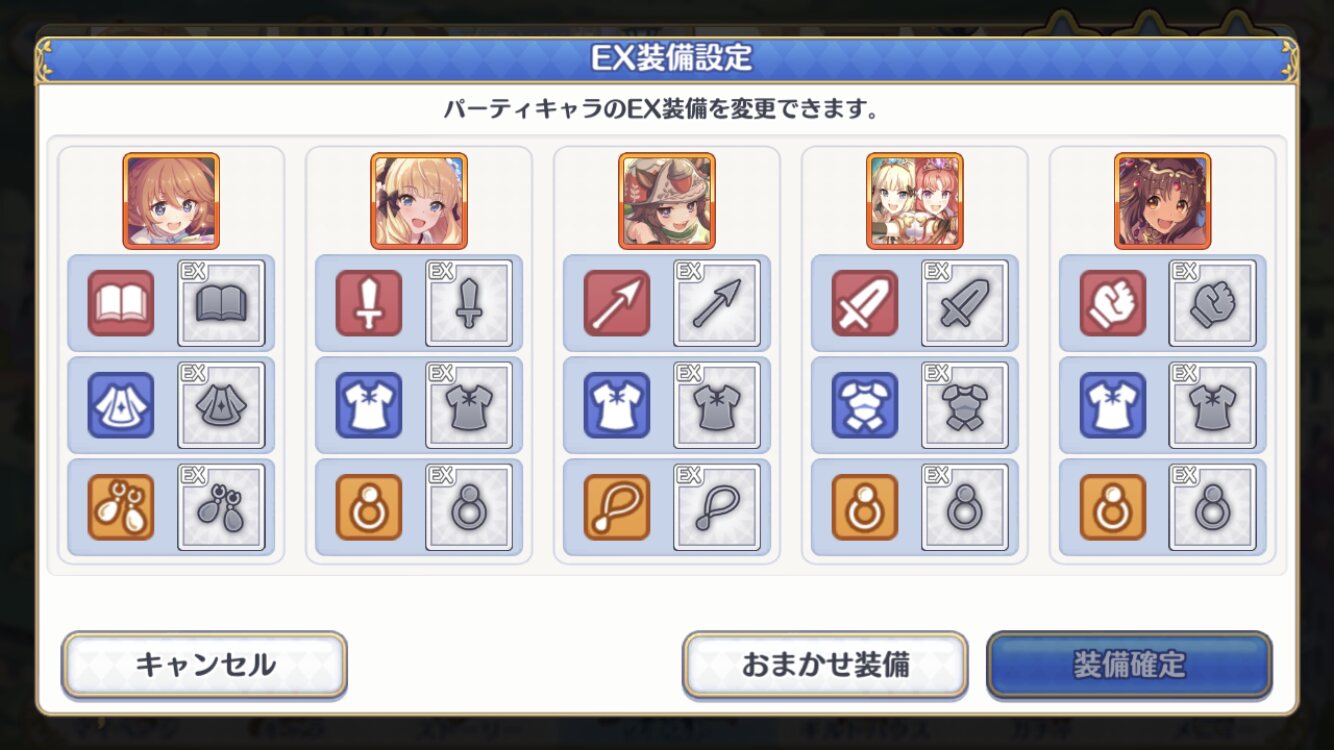The width and height of the screenshot is (1334, 750).
Task: Tap the blue robe armor icon
Action: tap(121, 405)
